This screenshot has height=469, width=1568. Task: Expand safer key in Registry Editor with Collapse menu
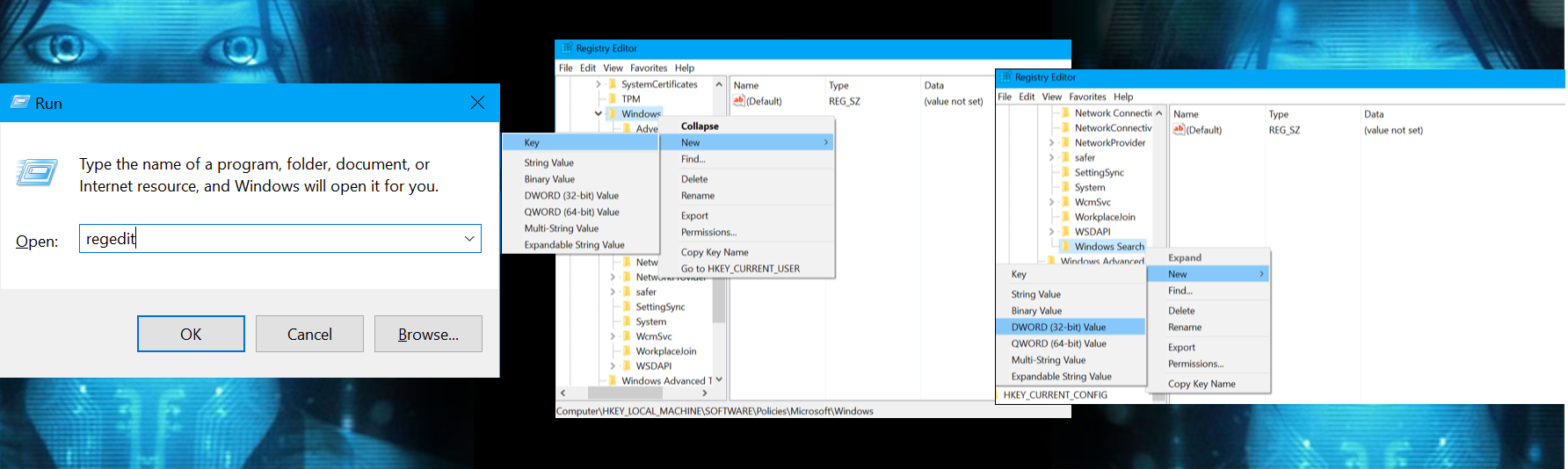coord(613,292)
